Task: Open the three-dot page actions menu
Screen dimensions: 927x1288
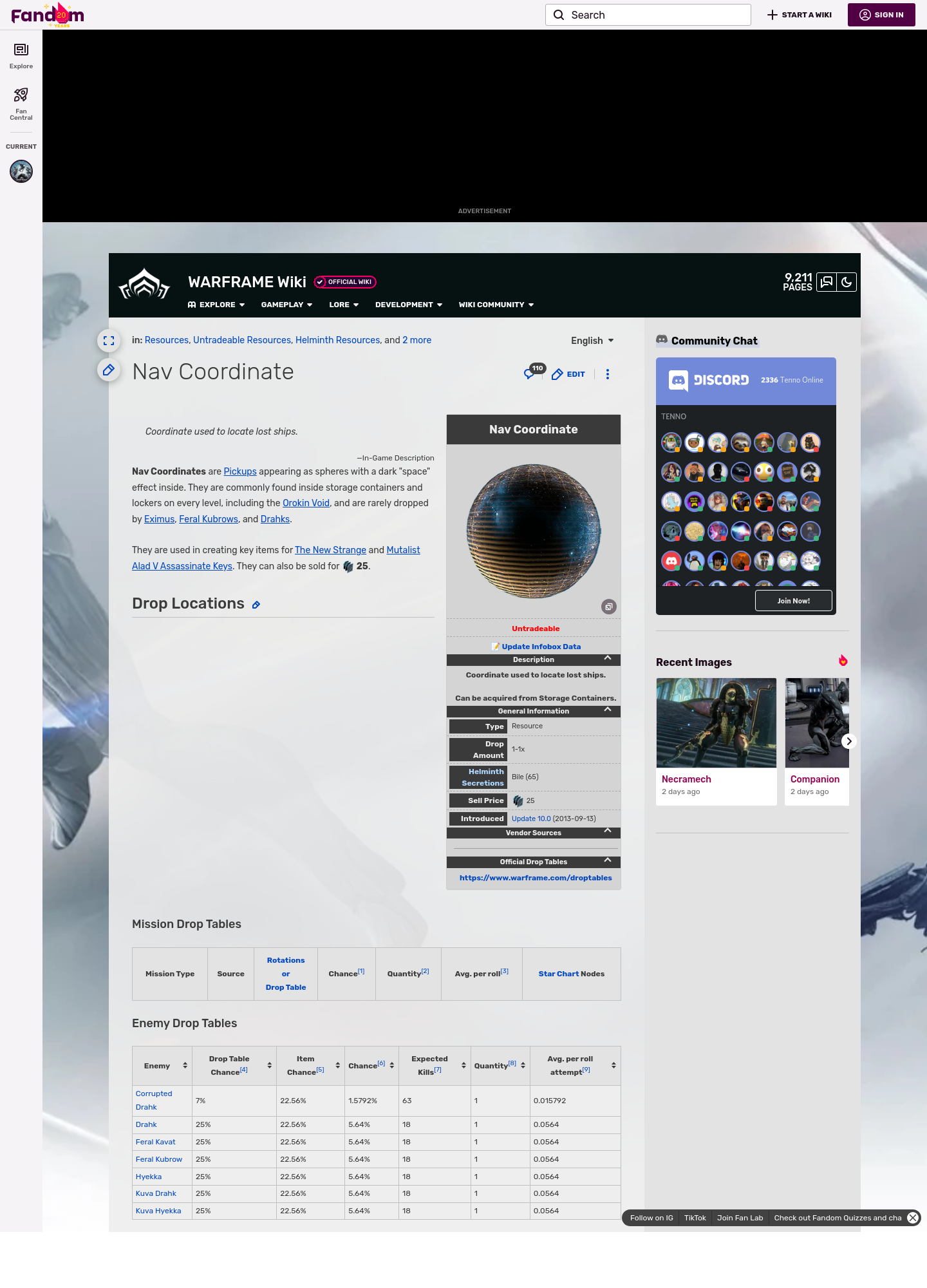Action: click(608, 374)
